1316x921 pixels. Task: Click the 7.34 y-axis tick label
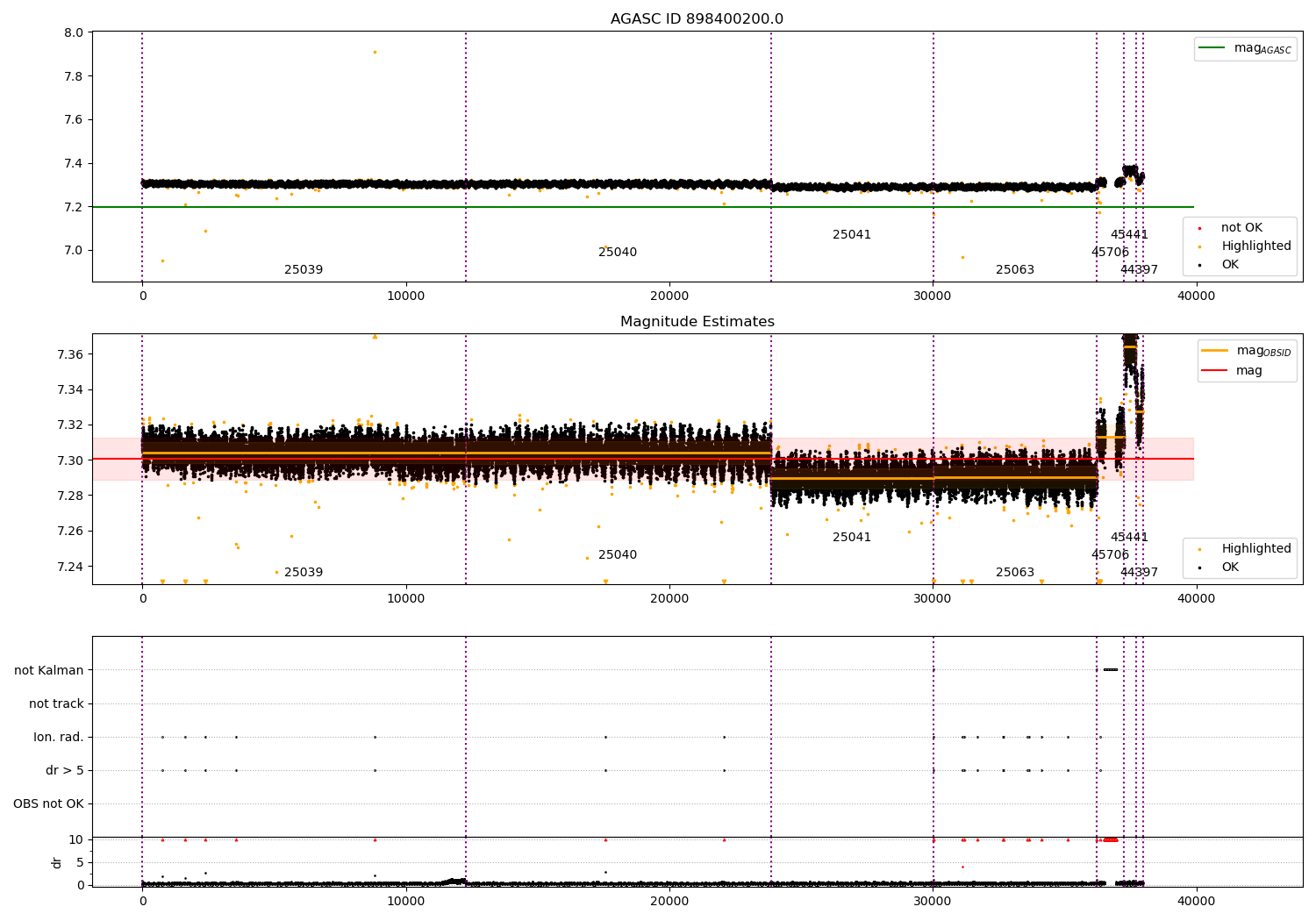pyautogui.click(x=70, y=390)
